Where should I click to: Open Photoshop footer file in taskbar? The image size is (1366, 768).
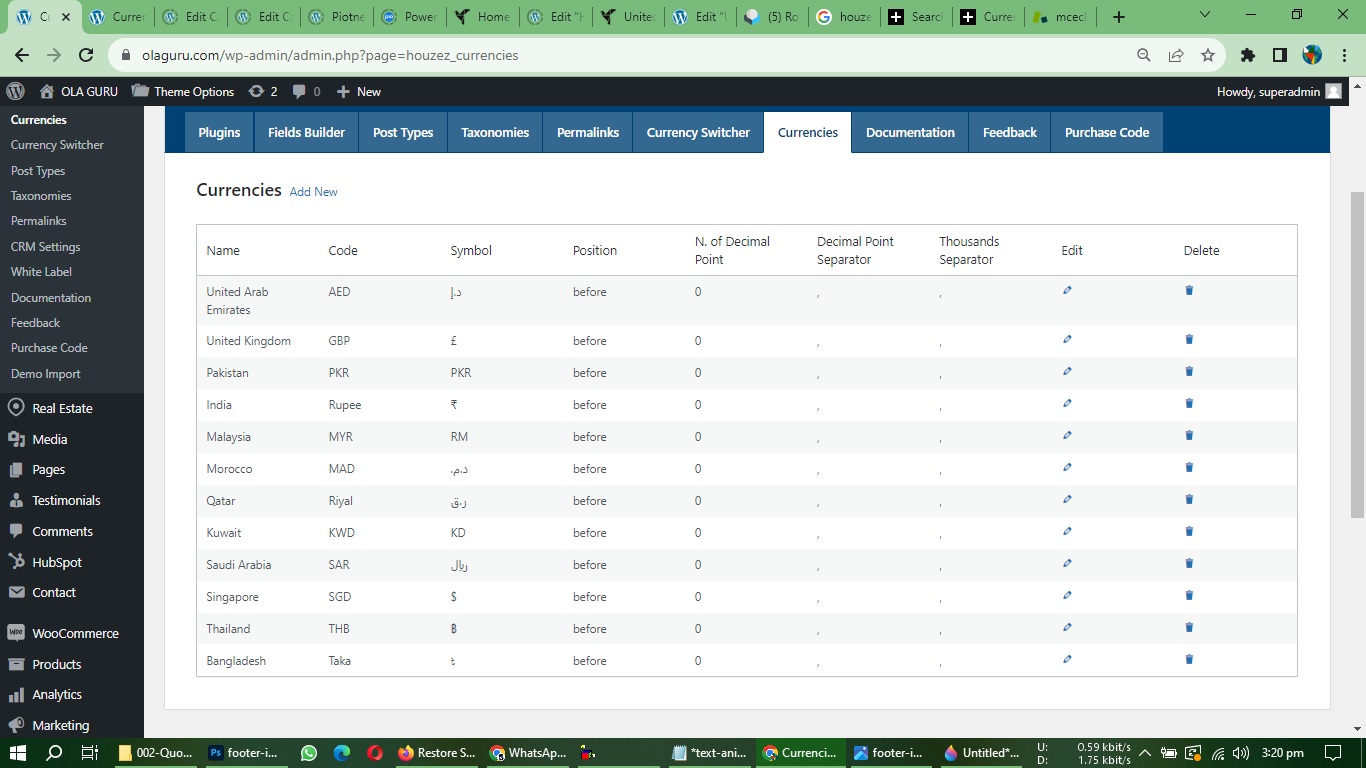245,753
